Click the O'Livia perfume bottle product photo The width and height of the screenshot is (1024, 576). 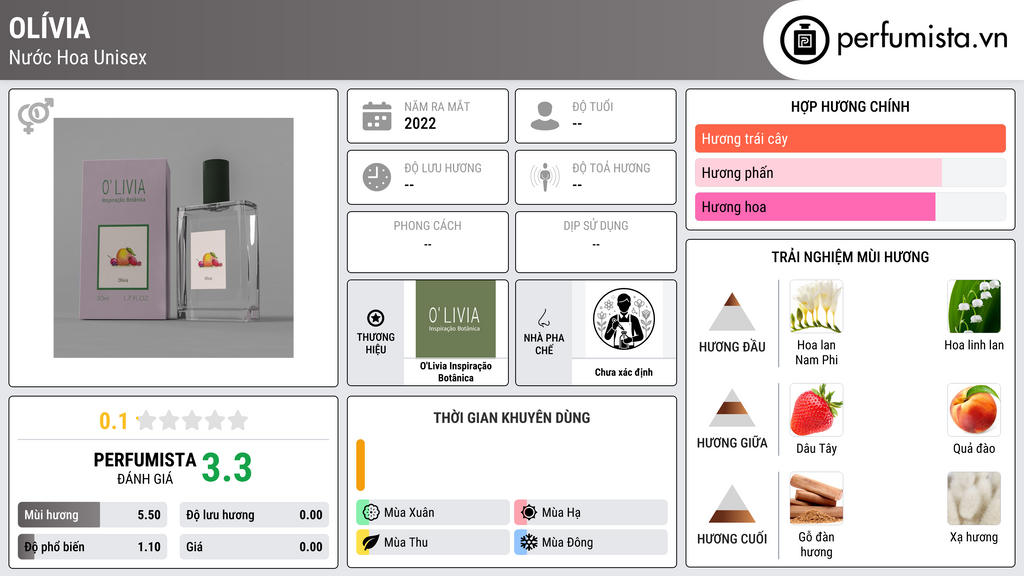point(174,238)
